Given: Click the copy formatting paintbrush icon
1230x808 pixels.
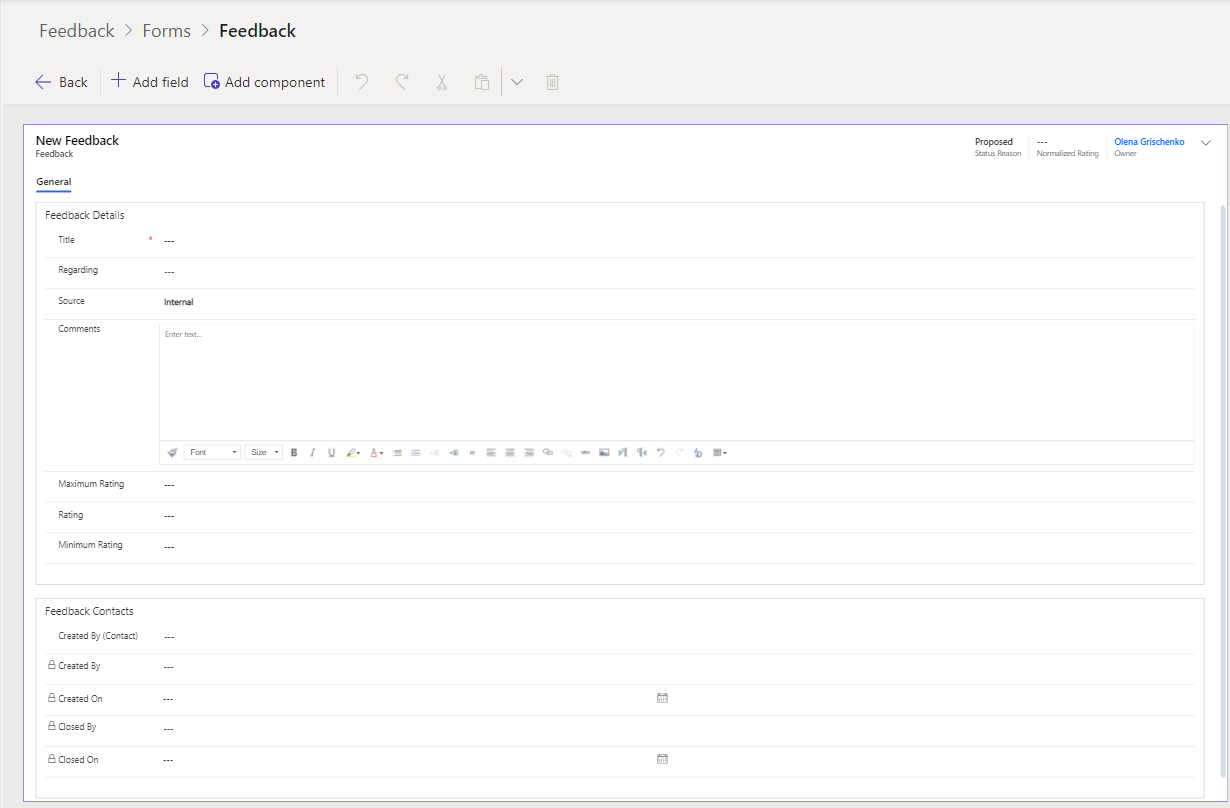Looking at the screenshot, I should [x=172, y=453].
